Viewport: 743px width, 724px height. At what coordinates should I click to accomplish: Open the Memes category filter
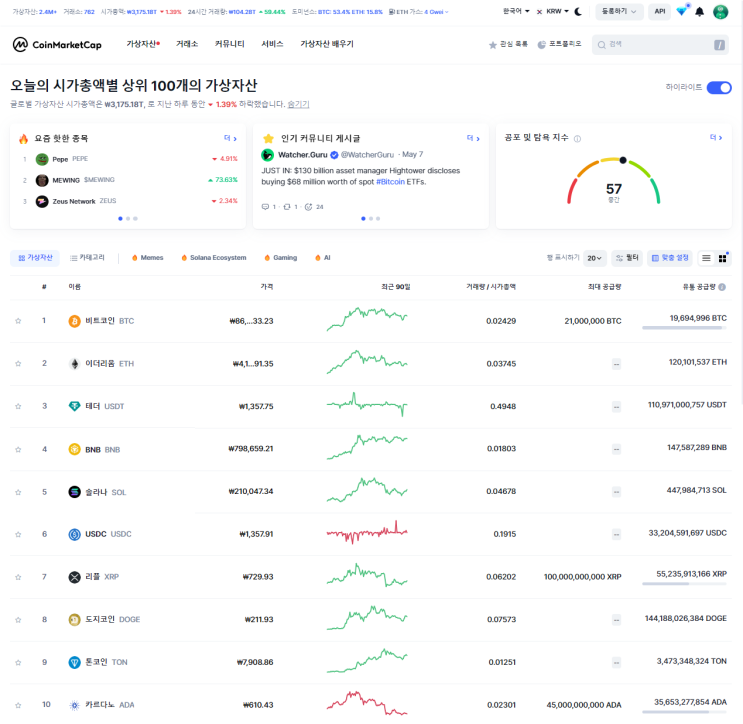coord(147,258)
